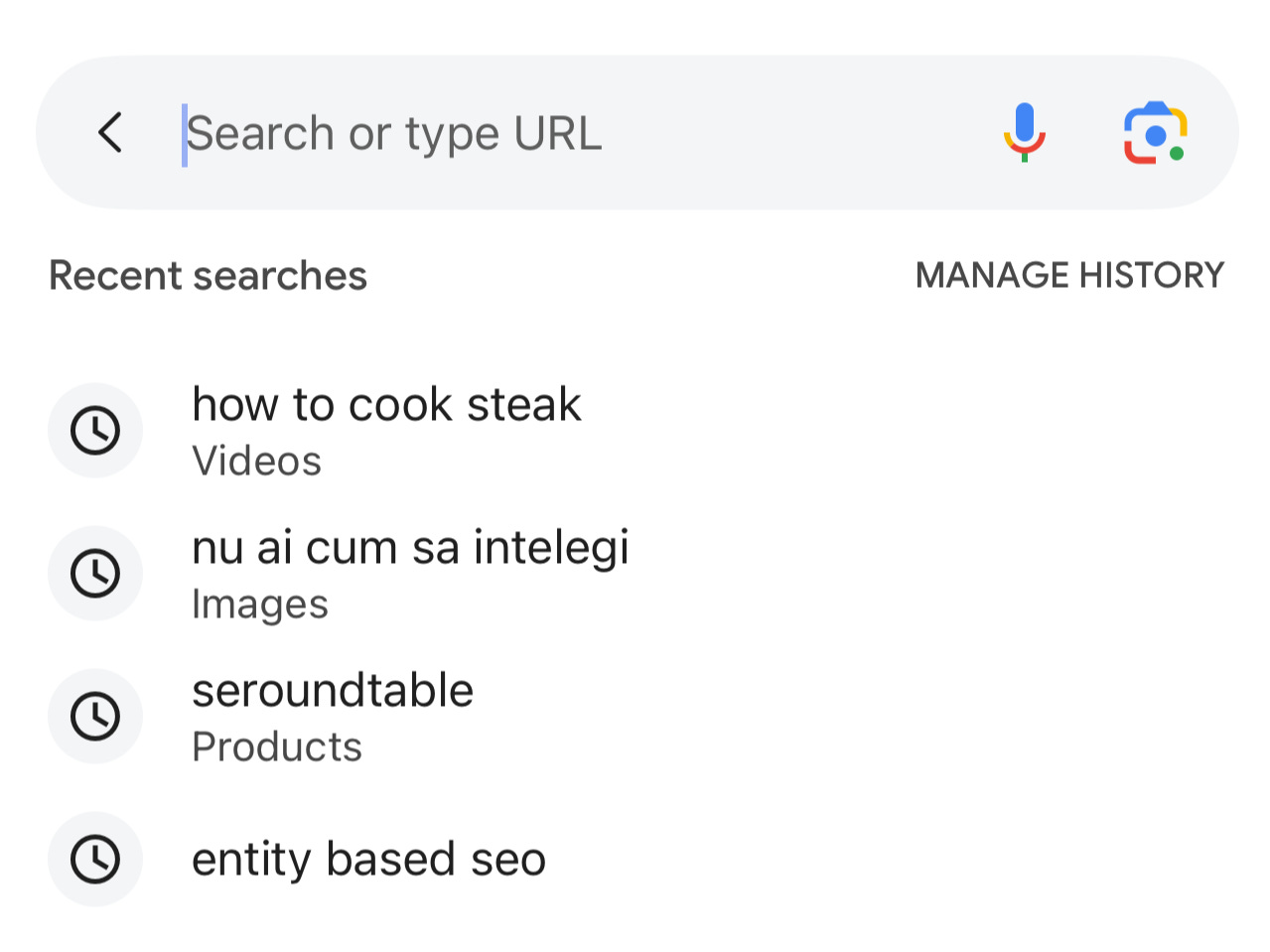Open Google Lens camera search
Screen dimensions: 1270x952
tap(1155, 132)
